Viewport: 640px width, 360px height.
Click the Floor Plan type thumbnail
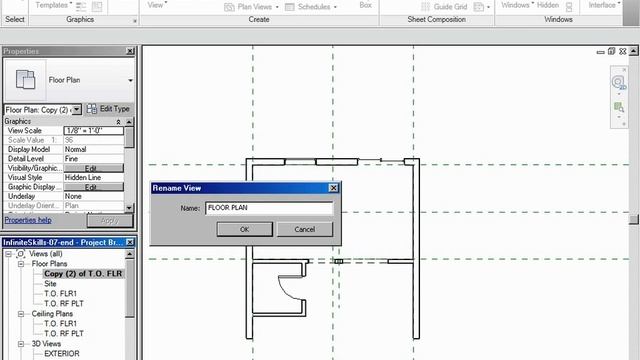coord(25,80)
